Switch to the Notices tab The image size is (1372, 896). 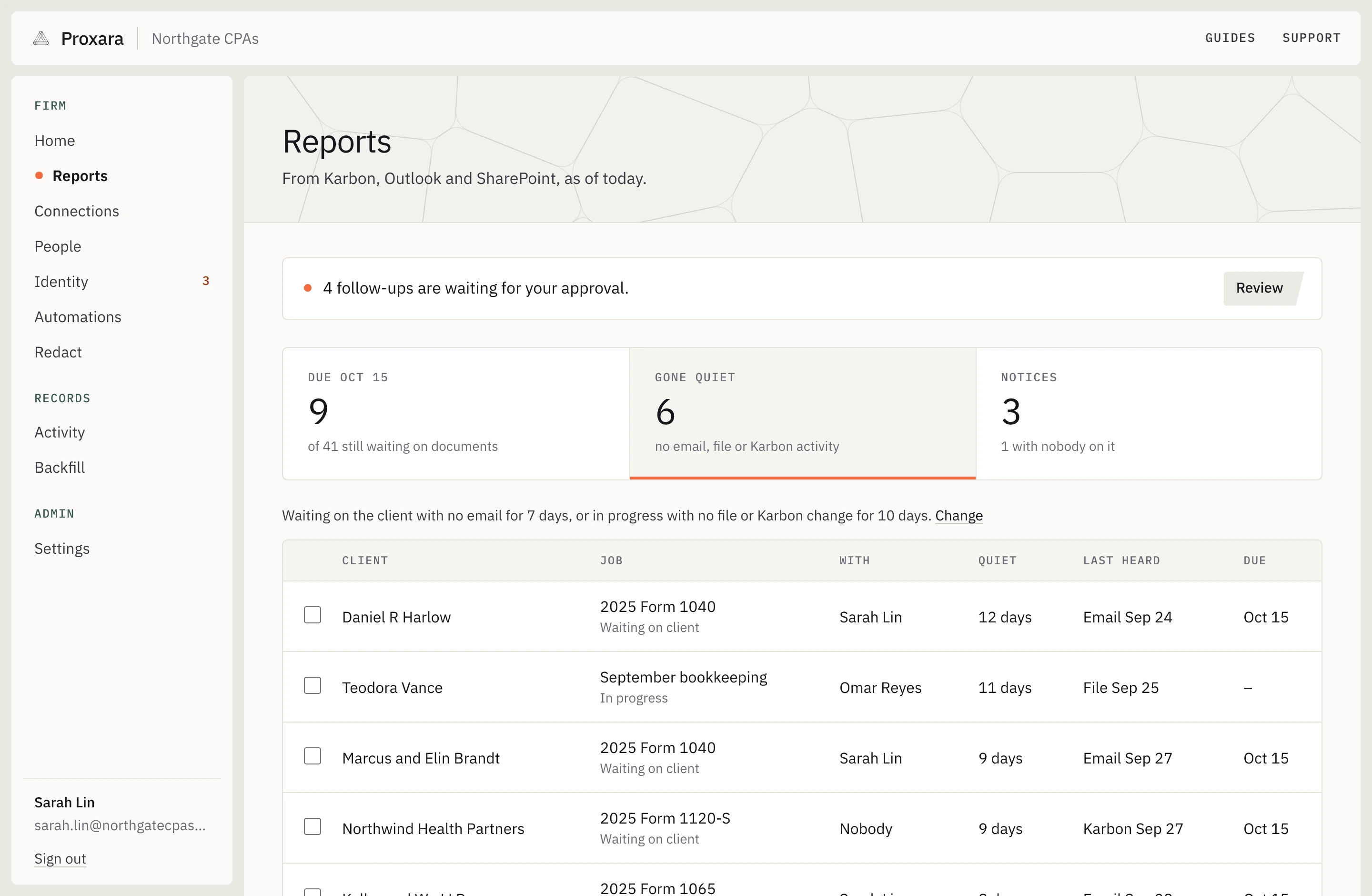[1148, 413]
